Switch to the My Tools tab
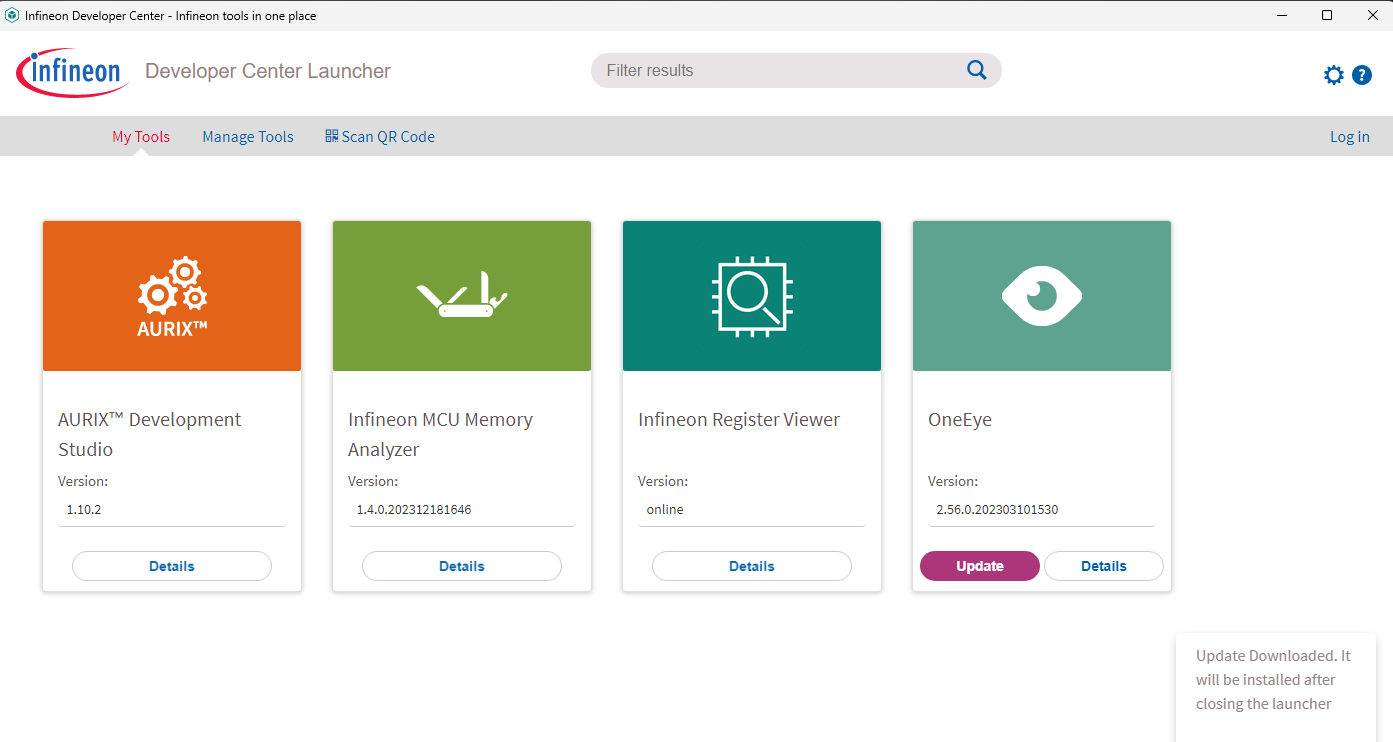The width and height of the screenshot is (1393, 742). tap(141, 137)
